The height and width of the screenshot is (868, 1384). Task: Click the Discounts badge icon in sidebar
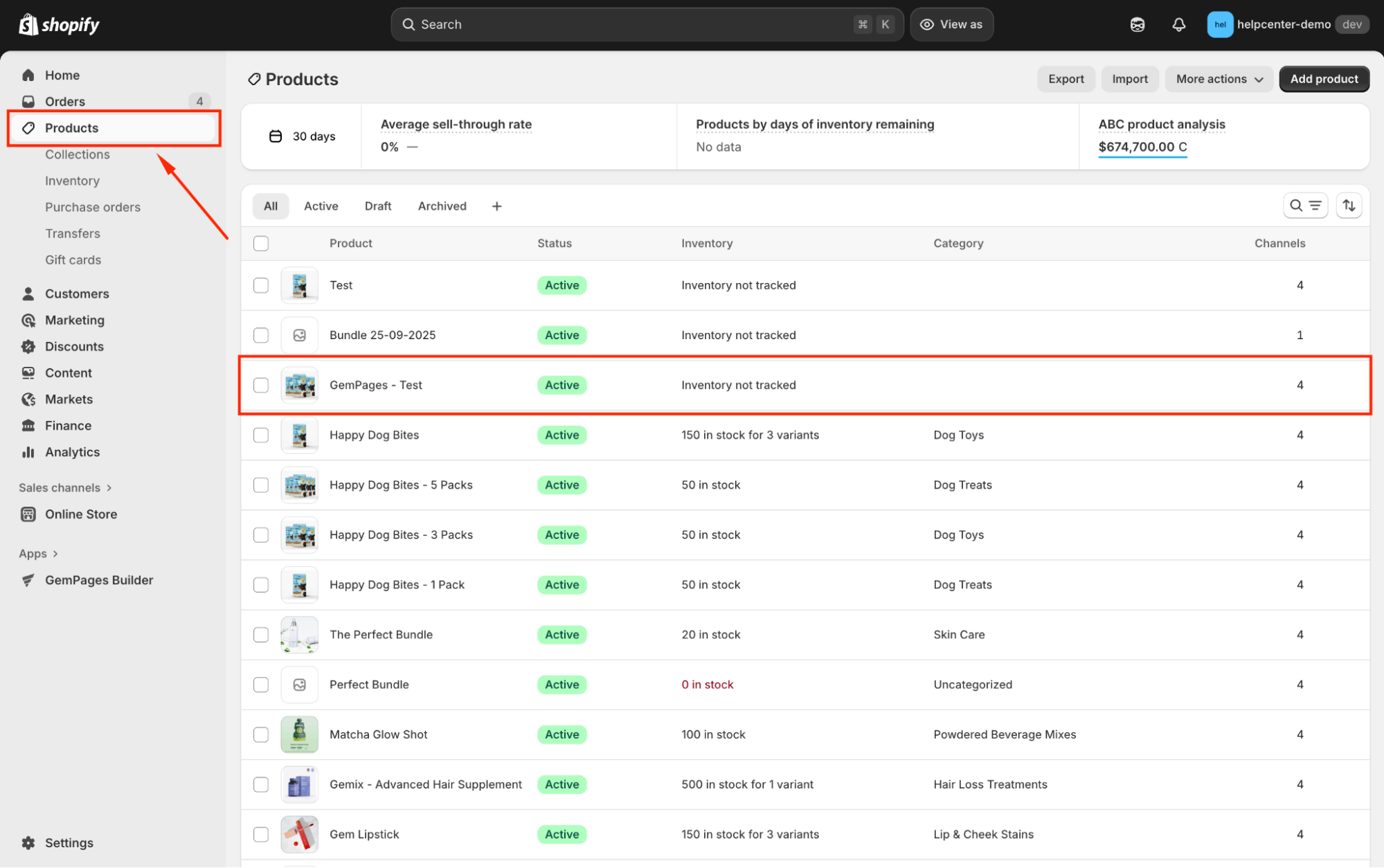[28, 347]
